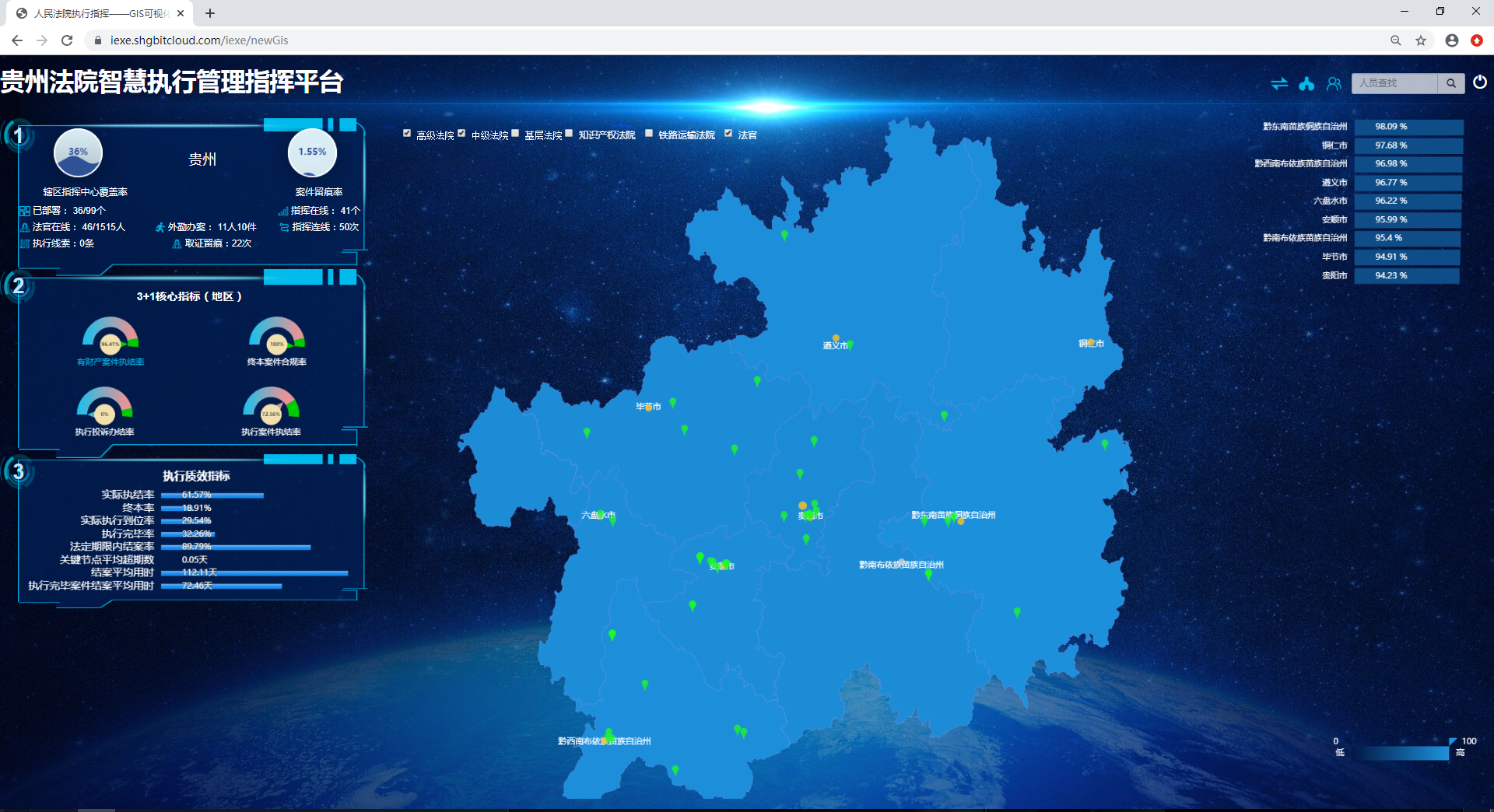Toggle the 法官 checkbox off
Image resolution: width=1494 pixels, height=812 pixels.
point(728,134)
